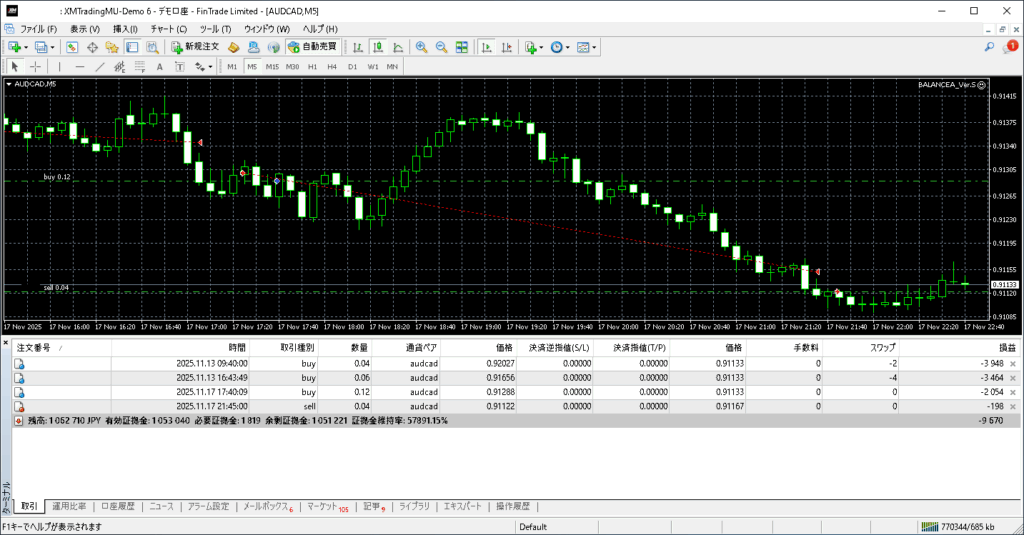Toggle chart auto scroll to latest bar
This screenshot has height=535, width=1024.
click(x=485, y=47)
